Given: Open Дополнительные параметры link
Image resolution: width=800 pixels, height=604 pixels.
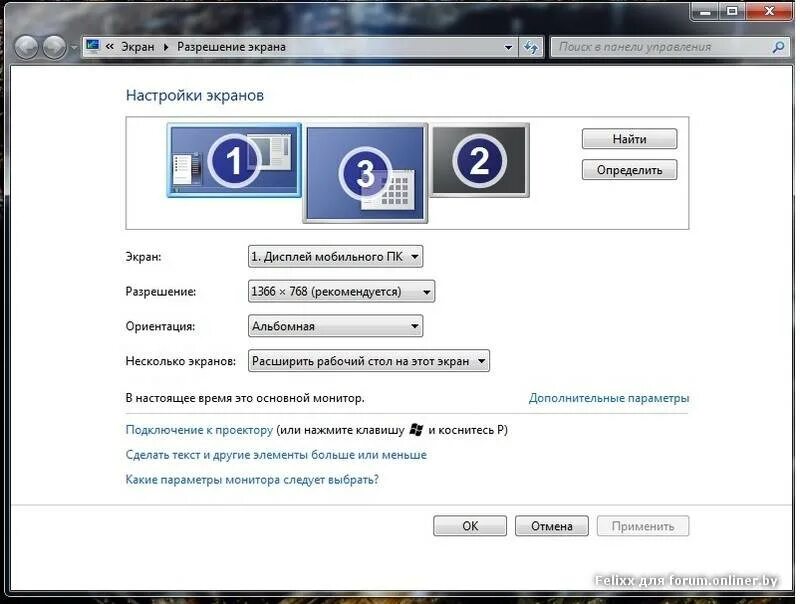Looking at the screenshot, I should point(609,398).
